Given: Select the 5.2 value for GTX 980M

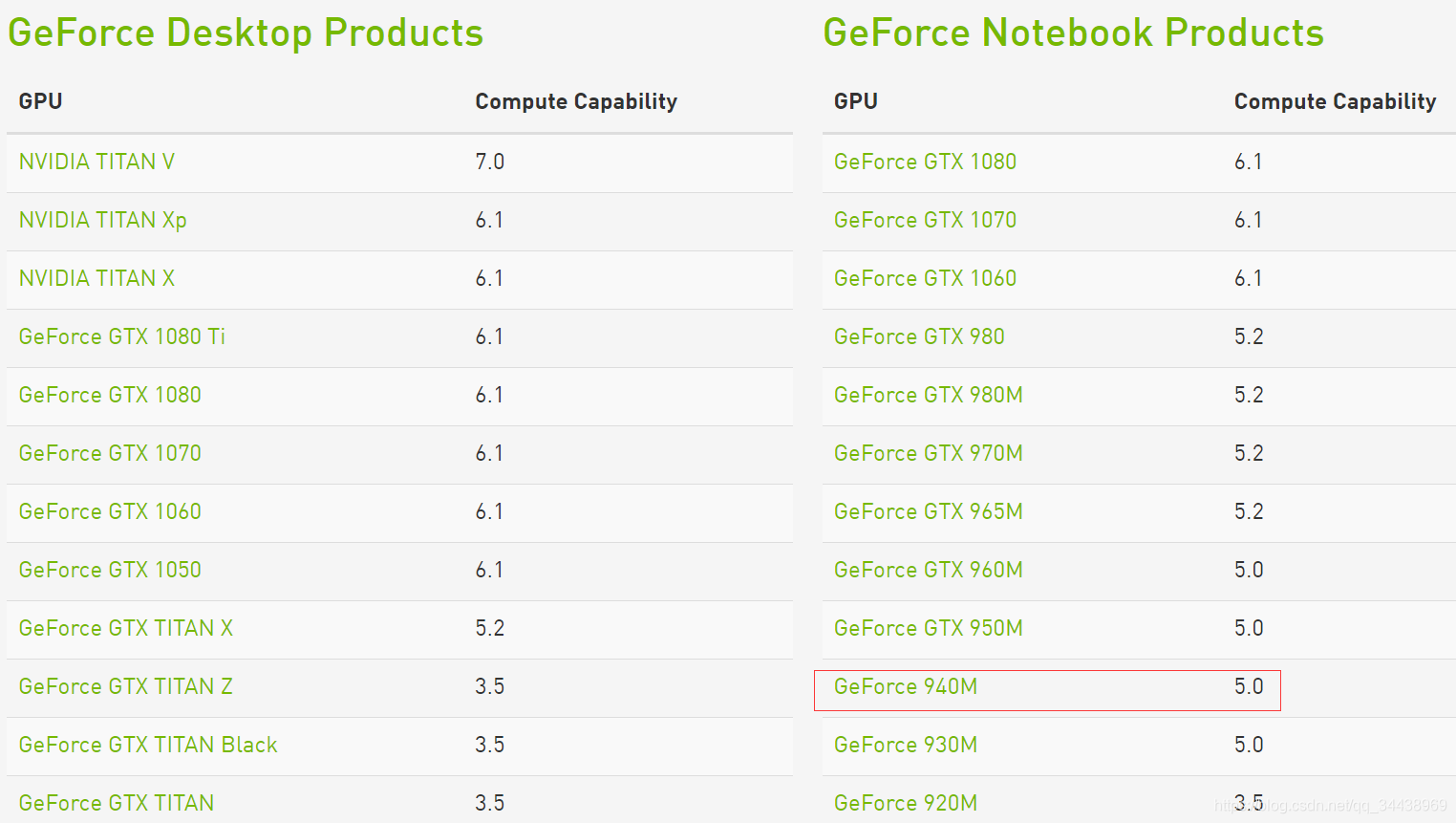Looking at the screenshot, I should [1249, 395].
